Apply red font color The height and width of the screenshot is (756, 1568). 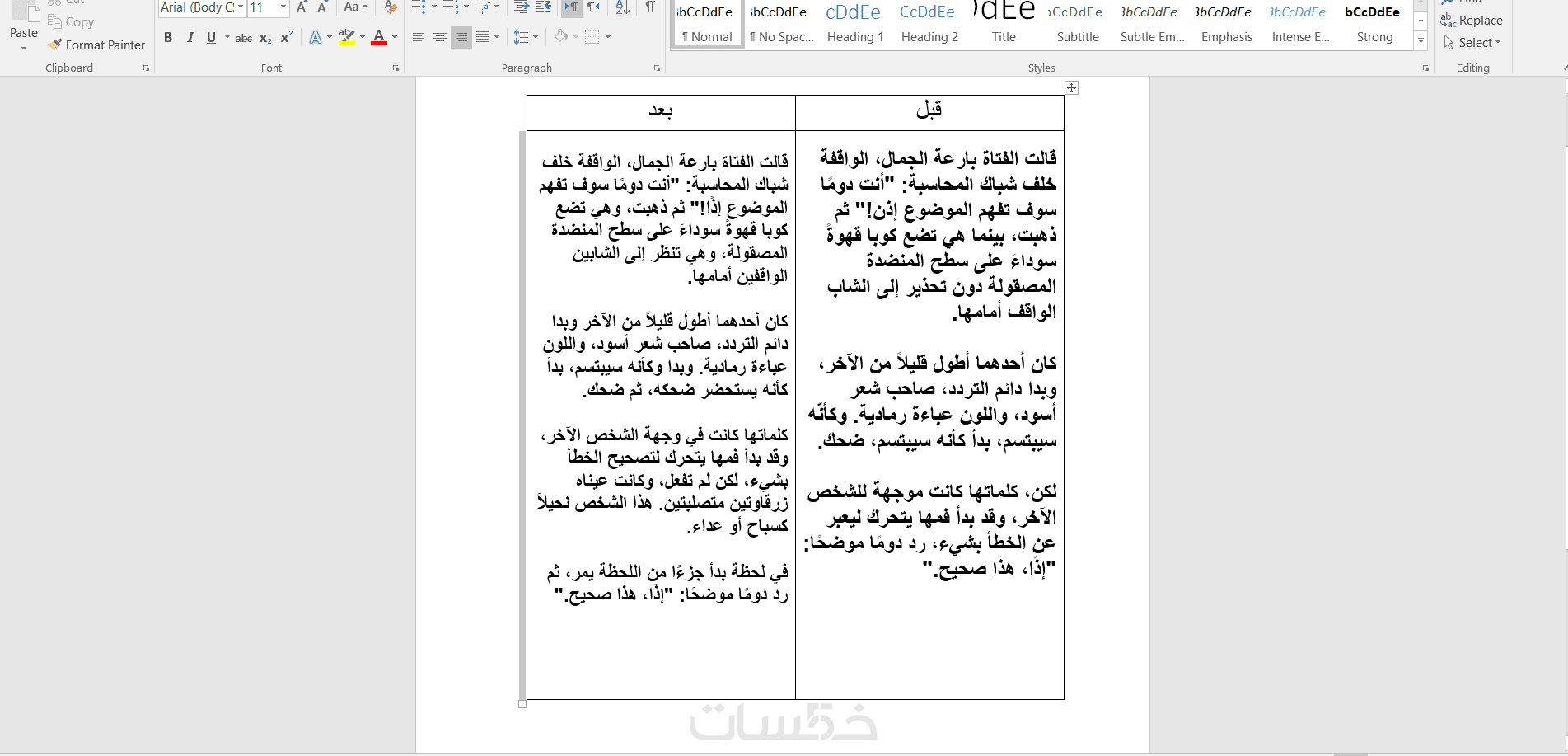pos(379,37)
